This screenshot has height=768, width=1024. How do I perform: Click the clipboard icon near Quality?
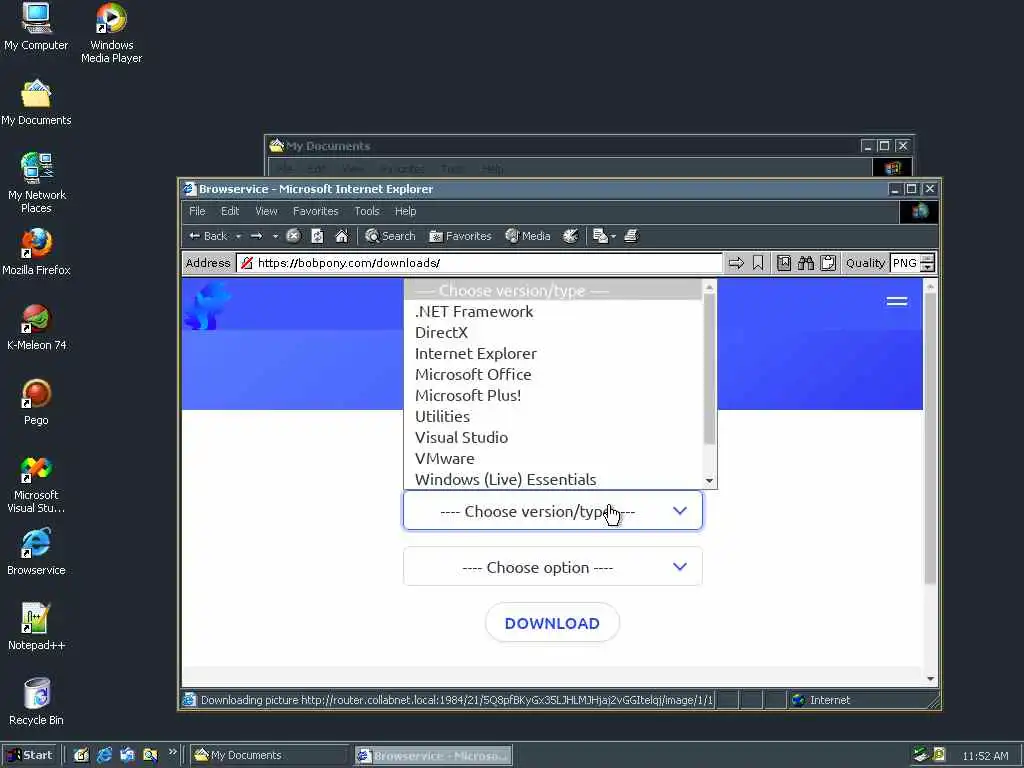(x=828, y=263)
